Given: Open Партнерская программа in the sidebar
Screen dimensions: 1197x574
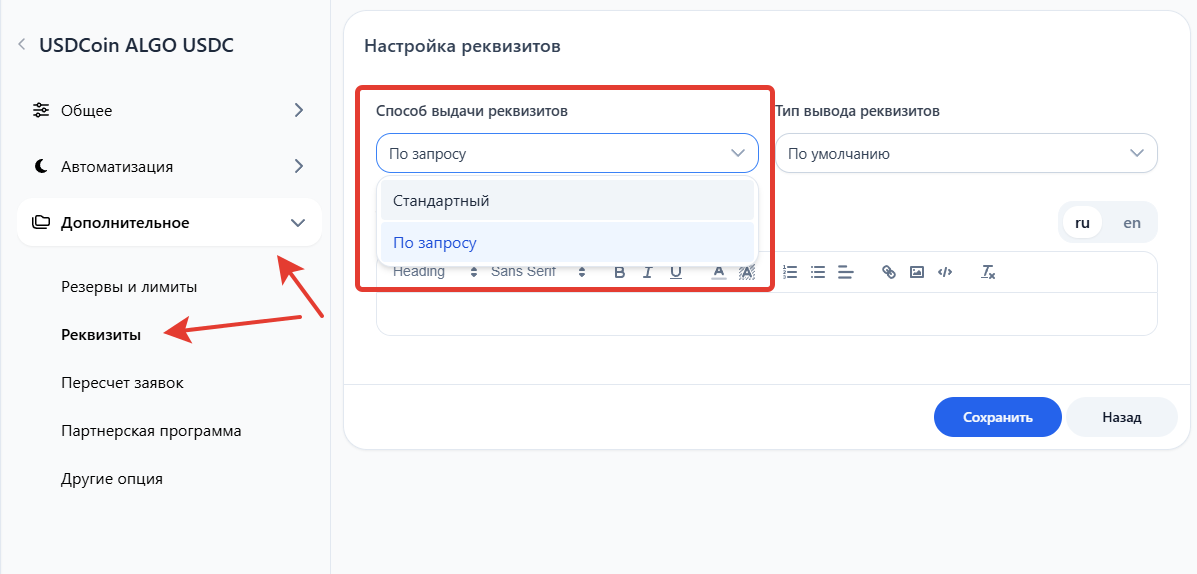Looking at the screenshot, I should [x=151, y=431].
